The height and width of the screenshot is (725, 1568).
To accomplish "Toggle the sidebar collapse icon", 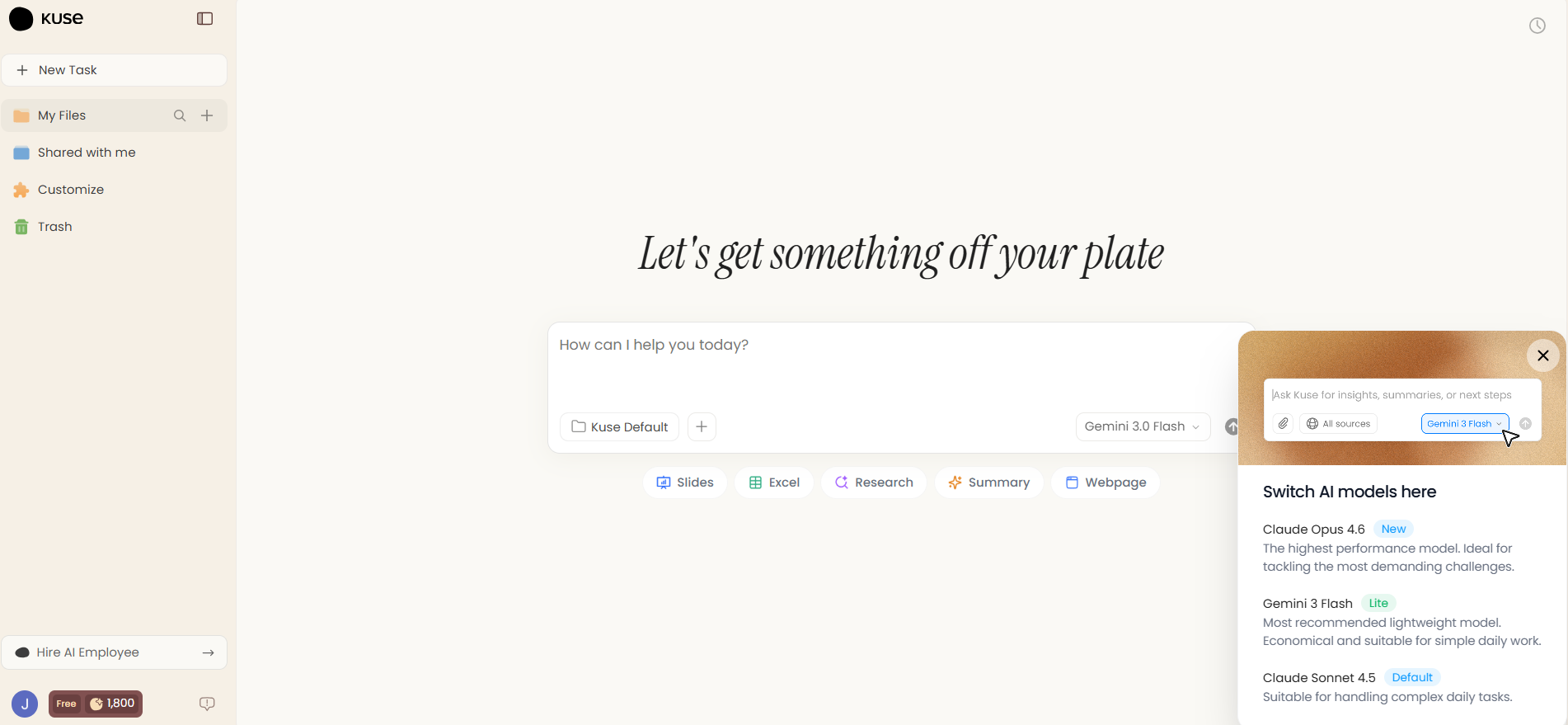I will click(205, 19).
